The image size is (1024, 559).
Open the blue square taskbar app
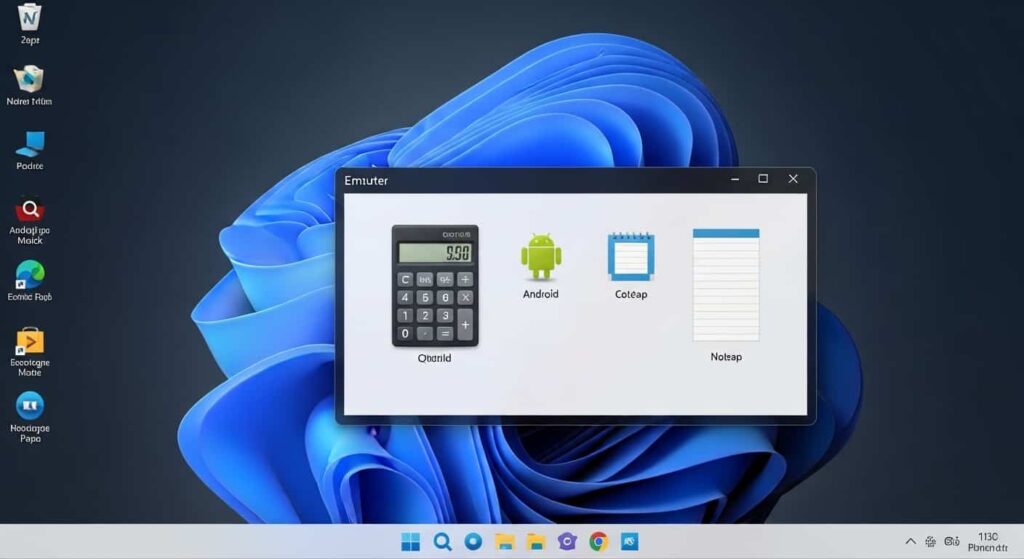click(x=630, y=541)
